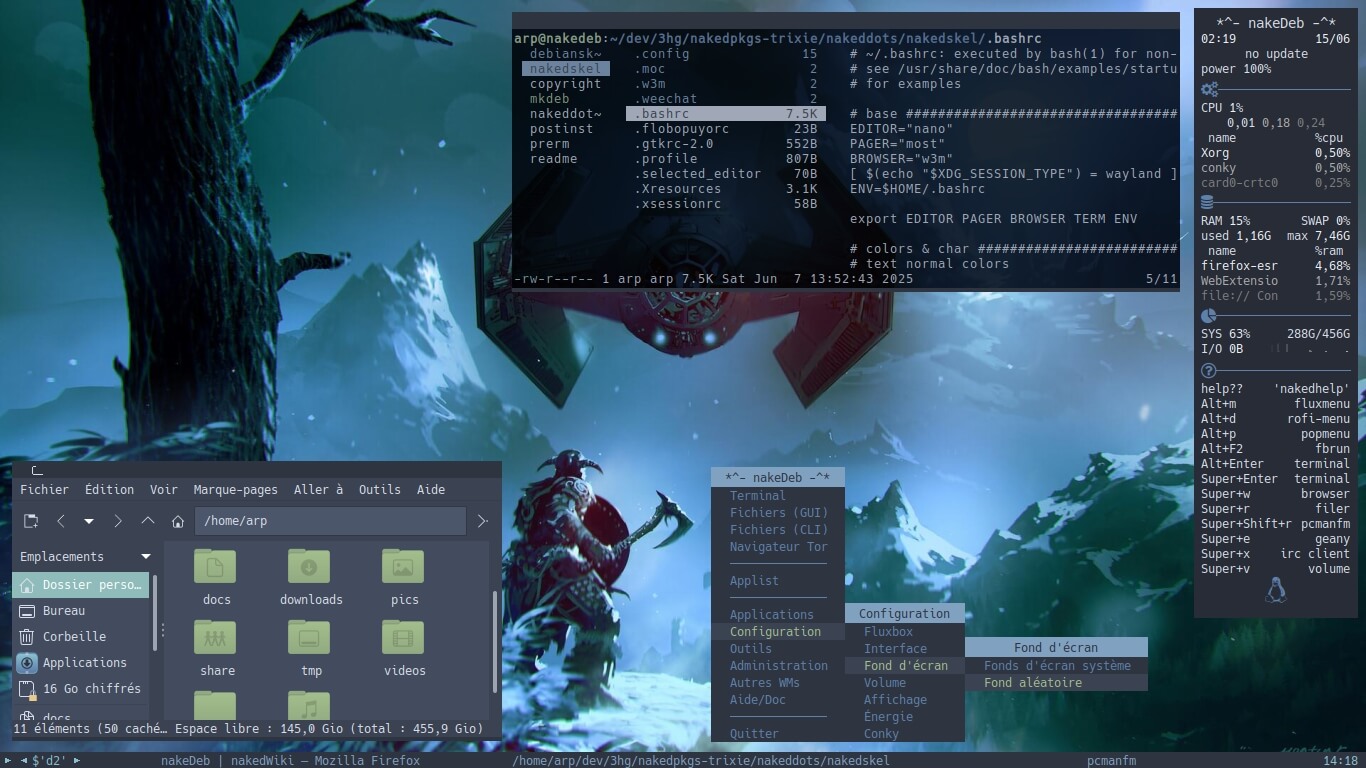Click the file view vertical scrollbar
Viewport: 1366px width, 768px height.
click(495, 640)
